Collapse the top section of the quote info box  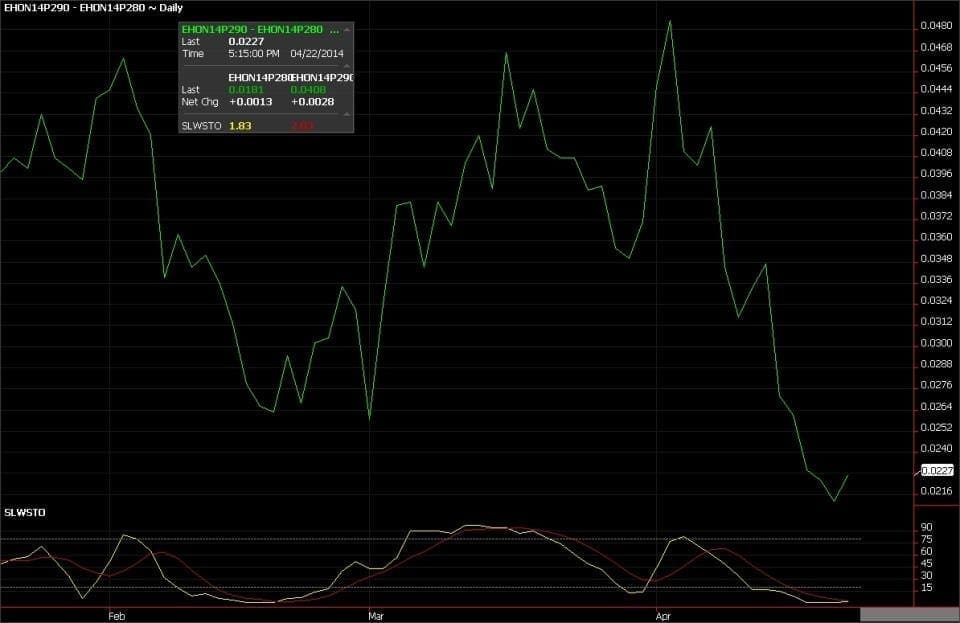click(x=347, y=30)
